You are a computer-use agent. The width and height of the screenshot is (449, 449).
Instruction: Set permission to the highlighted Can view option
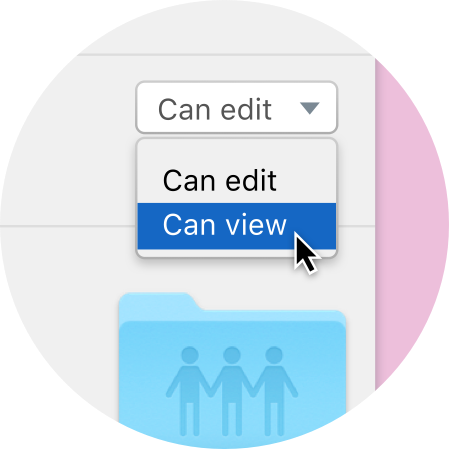click(x=237, y=226)
